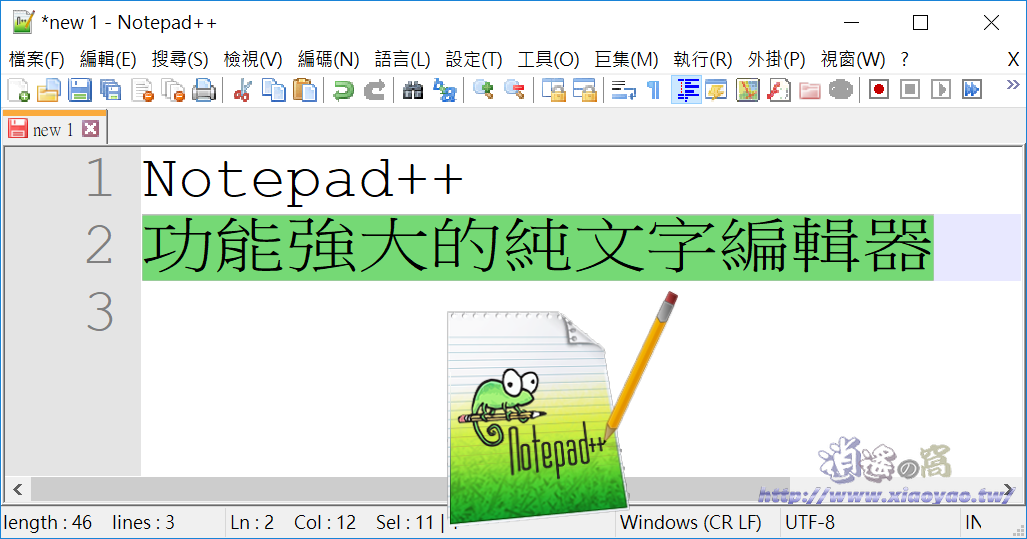
Task: Click line number 3 in margin
Action: click(100, 312)
